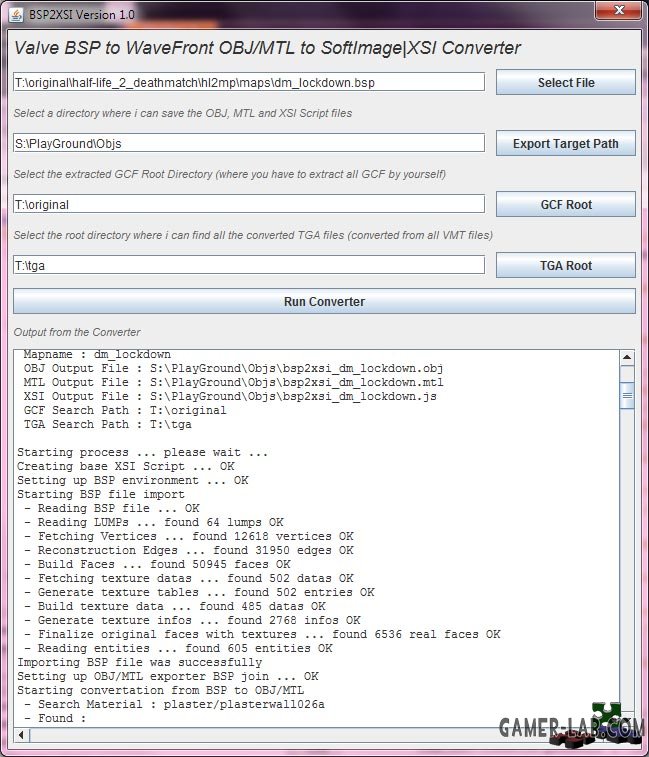Click 'Fetching texture datas ... found 502' line
Image resolution: width=649 pixels, height=757 pixels.
[189, 578]
